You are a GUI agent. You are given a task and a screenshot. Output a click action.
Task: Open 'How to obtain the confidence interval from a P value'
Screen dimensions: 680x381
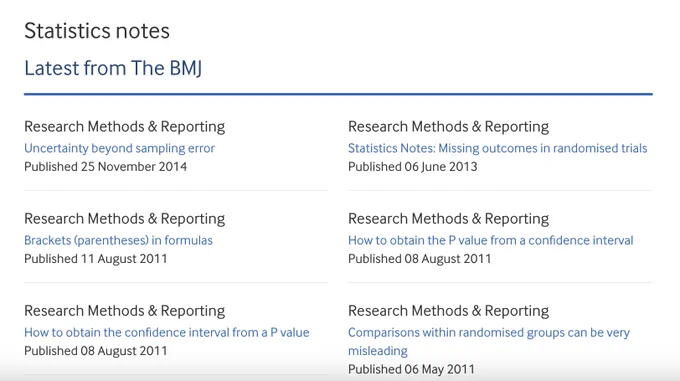[x=167, y=332]
